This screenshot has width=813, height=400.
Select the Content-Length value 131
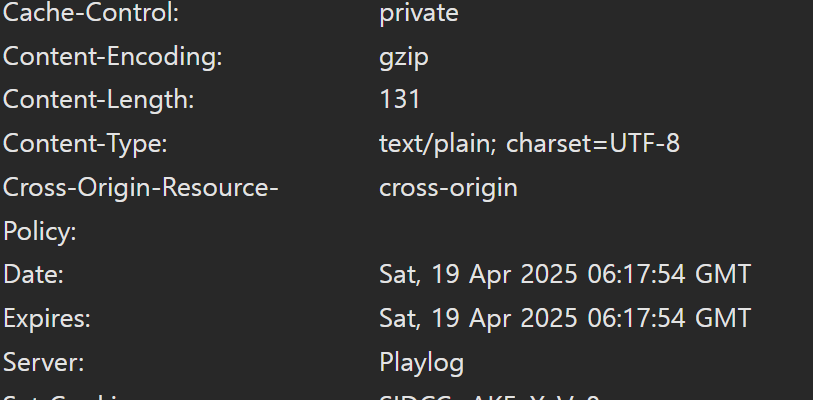click(400, 100)
